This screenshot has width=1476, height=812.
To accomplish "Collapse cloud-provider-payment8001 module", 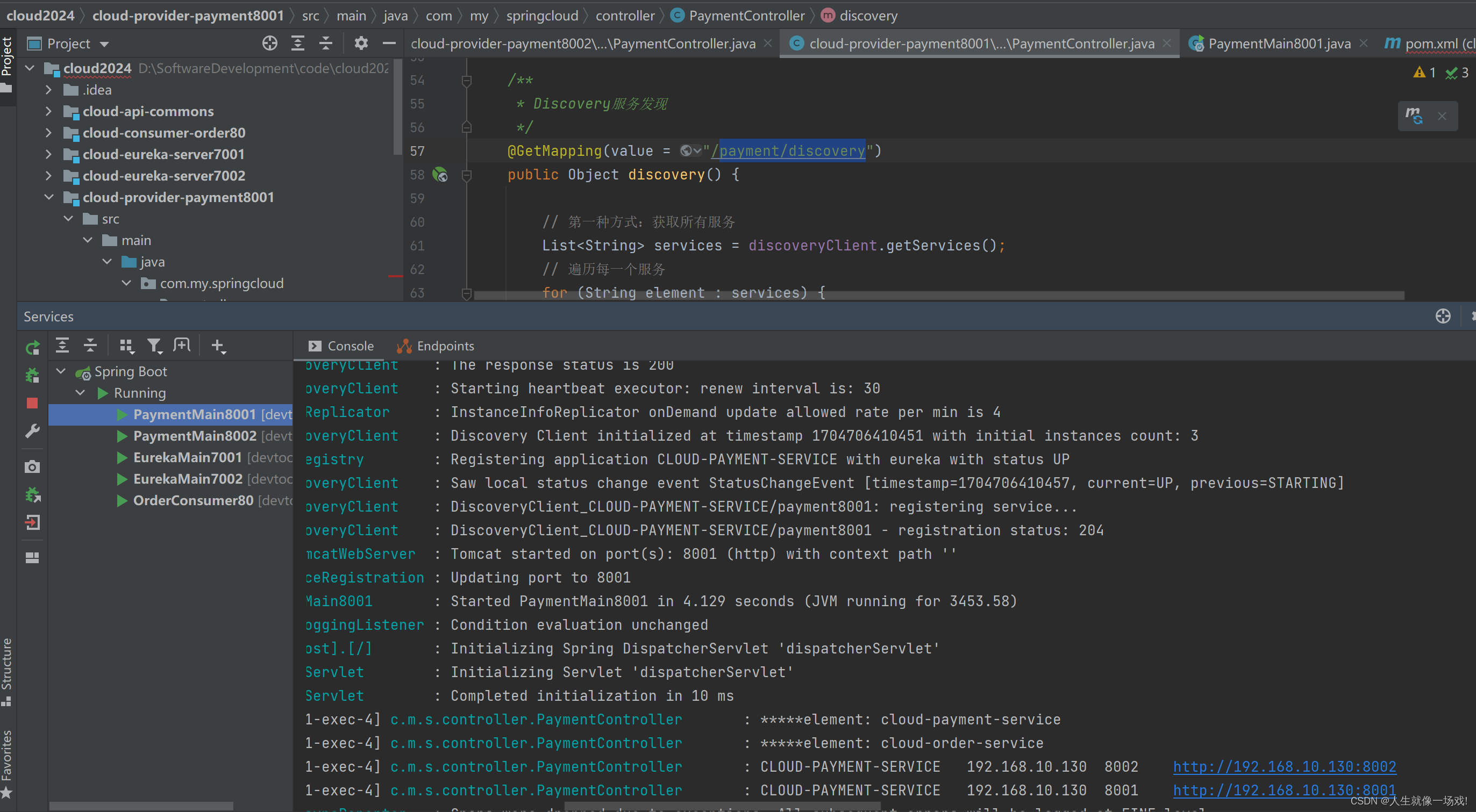I will (49, 197).
